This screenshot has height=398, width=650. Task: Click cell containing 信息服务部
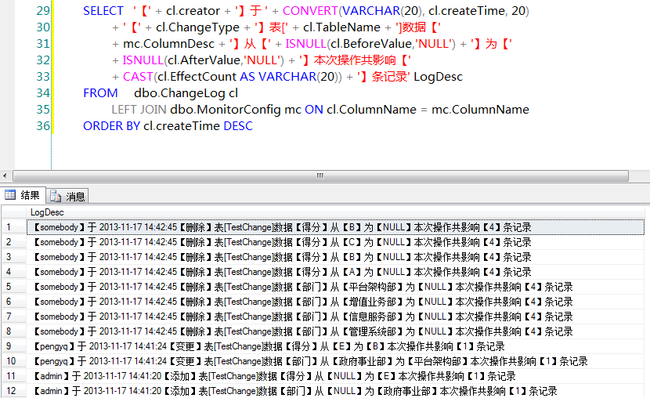point(335,317)
